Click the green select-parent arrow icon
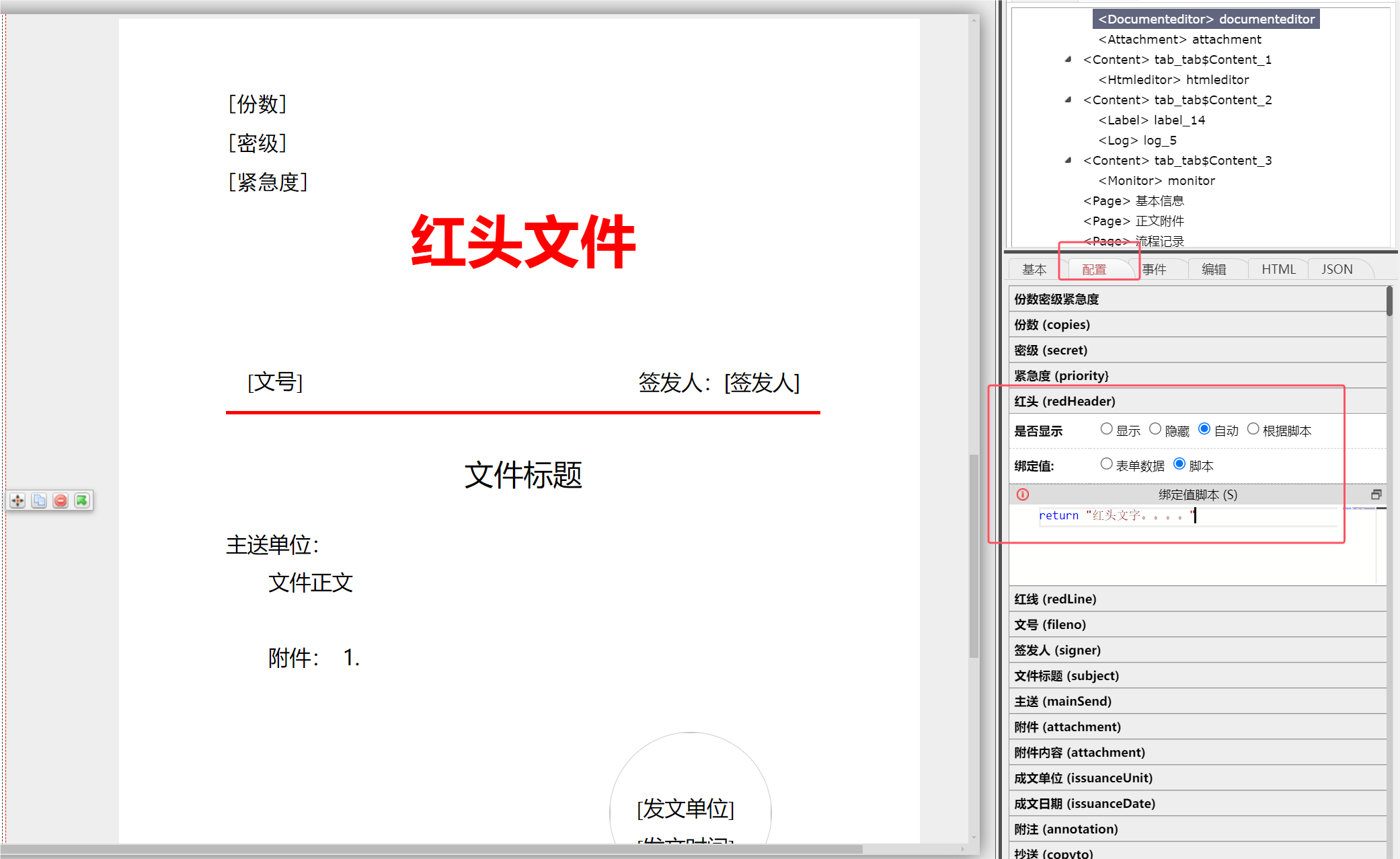Screen dimensions: 1400x859 pos(81,500)
